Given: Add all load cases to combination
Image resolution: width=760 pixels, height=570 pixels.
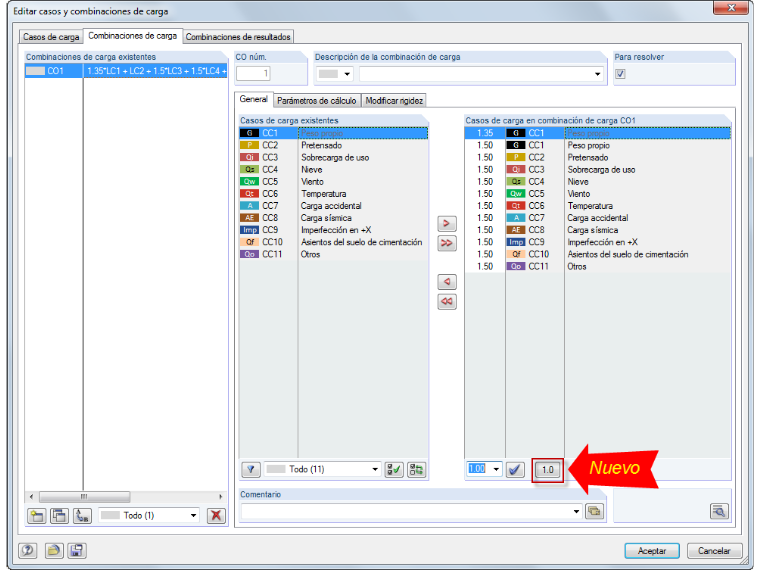Looking at the screenshot, I should coord(446,243).
